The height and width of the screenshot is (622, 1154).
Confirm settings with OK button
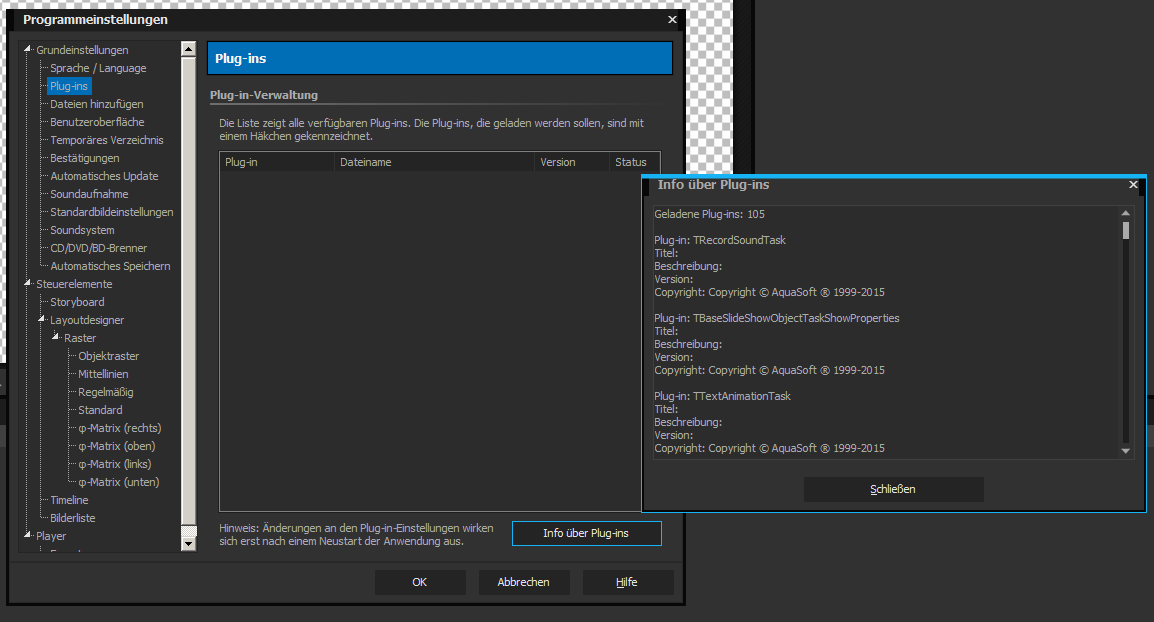click(420, 582)
